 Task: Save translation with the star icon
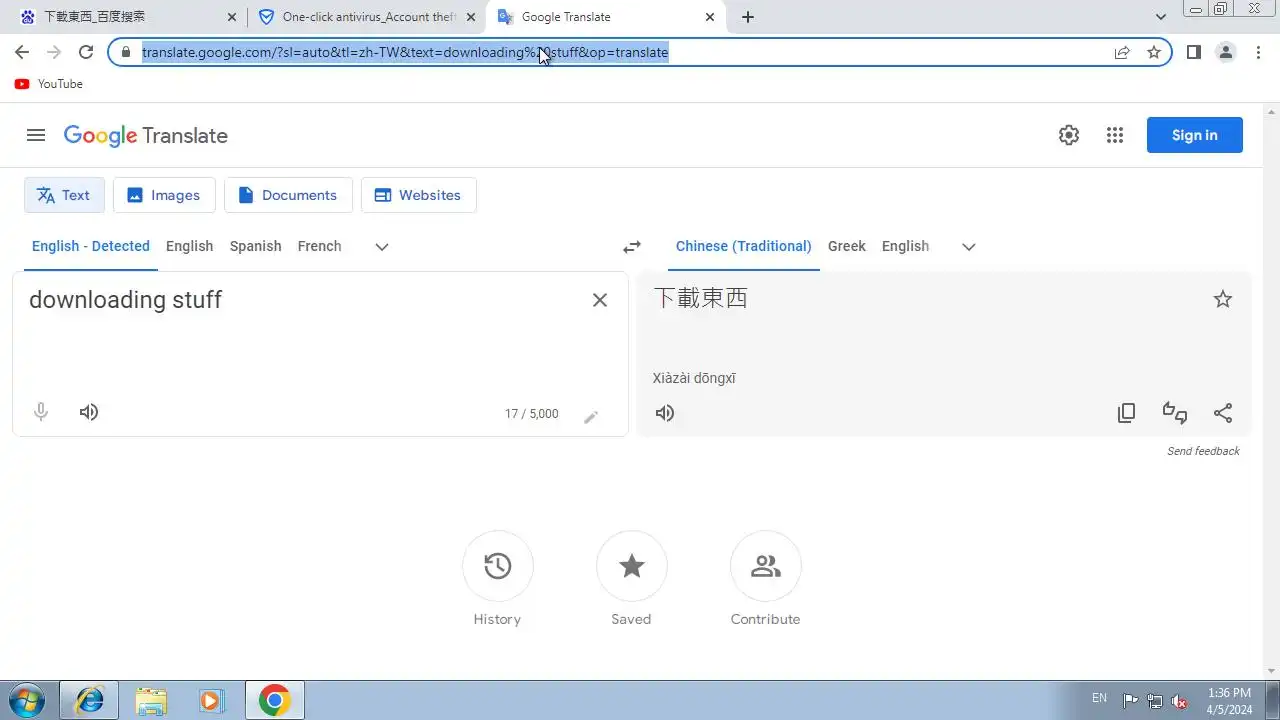coord(1223,299)
